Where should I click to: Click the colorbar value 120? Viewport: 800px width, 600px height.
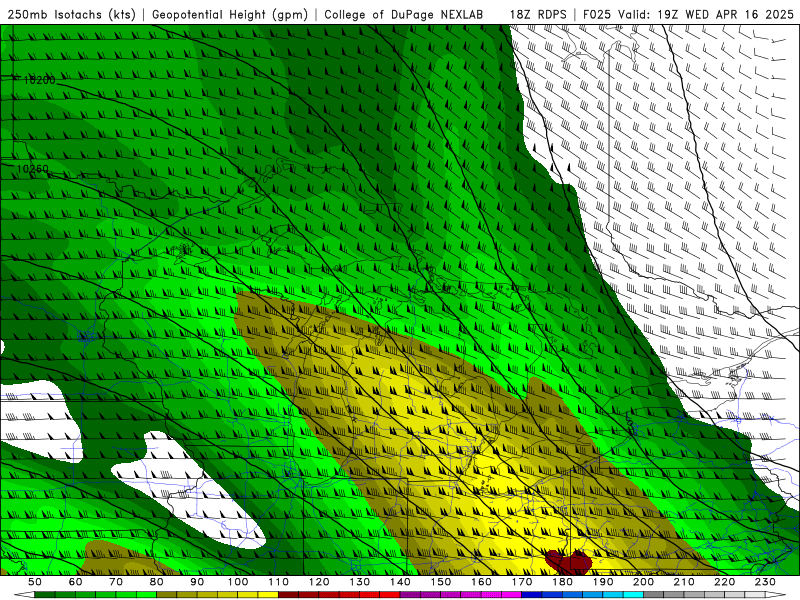tap(319, 582)
